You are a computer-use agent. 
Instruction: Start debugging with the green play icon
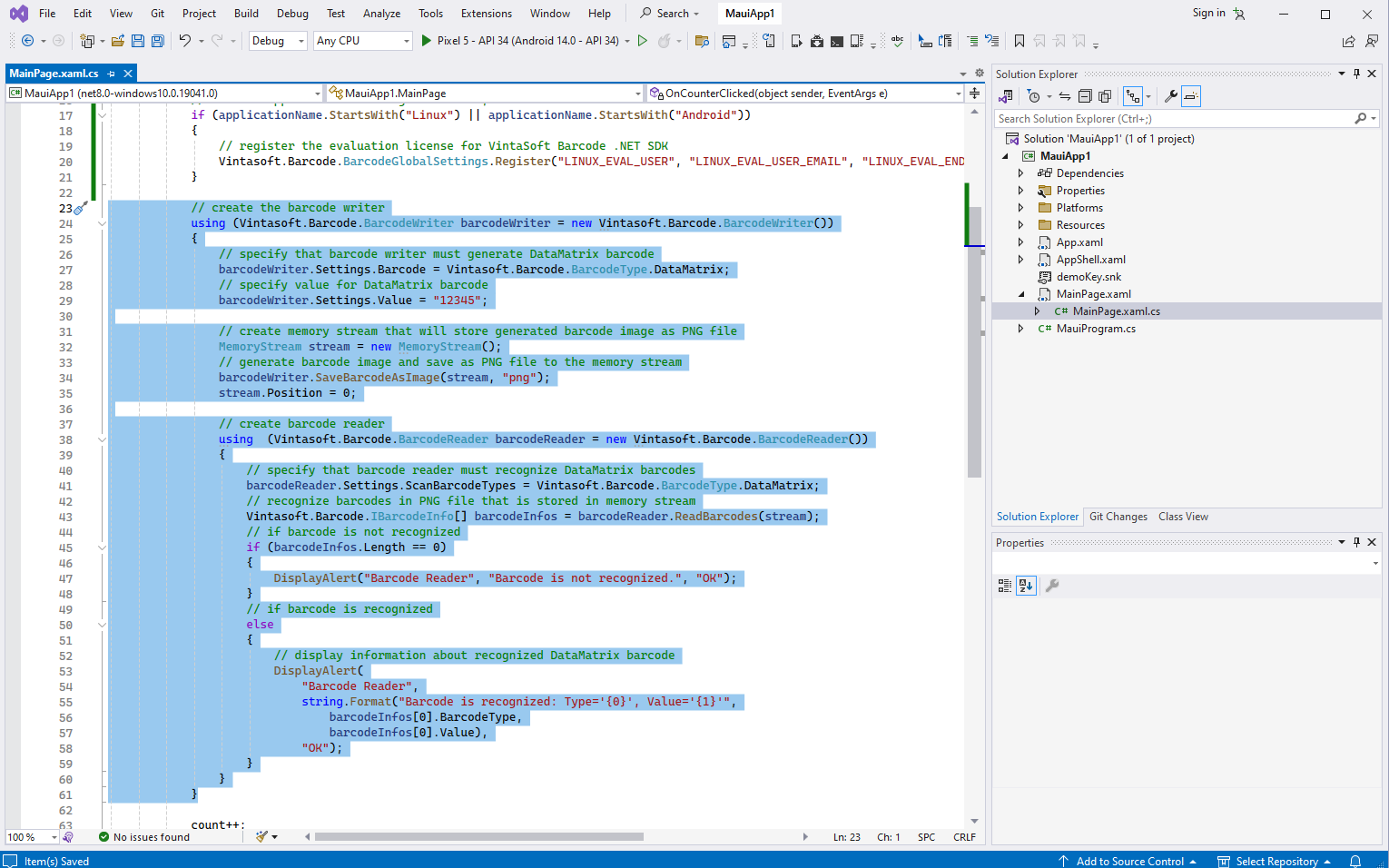426,41
